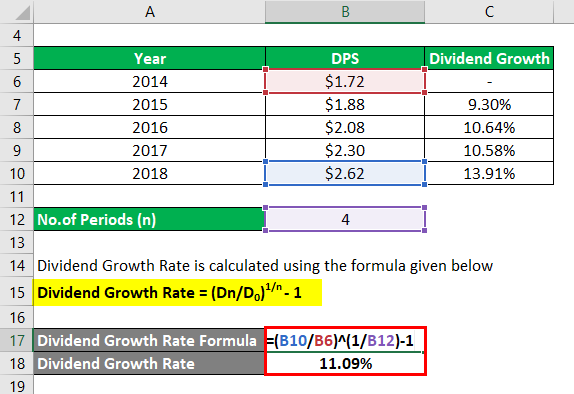Select the growth cell 10.58%
This screenshot has height=394, width=574.
[489, 150]
